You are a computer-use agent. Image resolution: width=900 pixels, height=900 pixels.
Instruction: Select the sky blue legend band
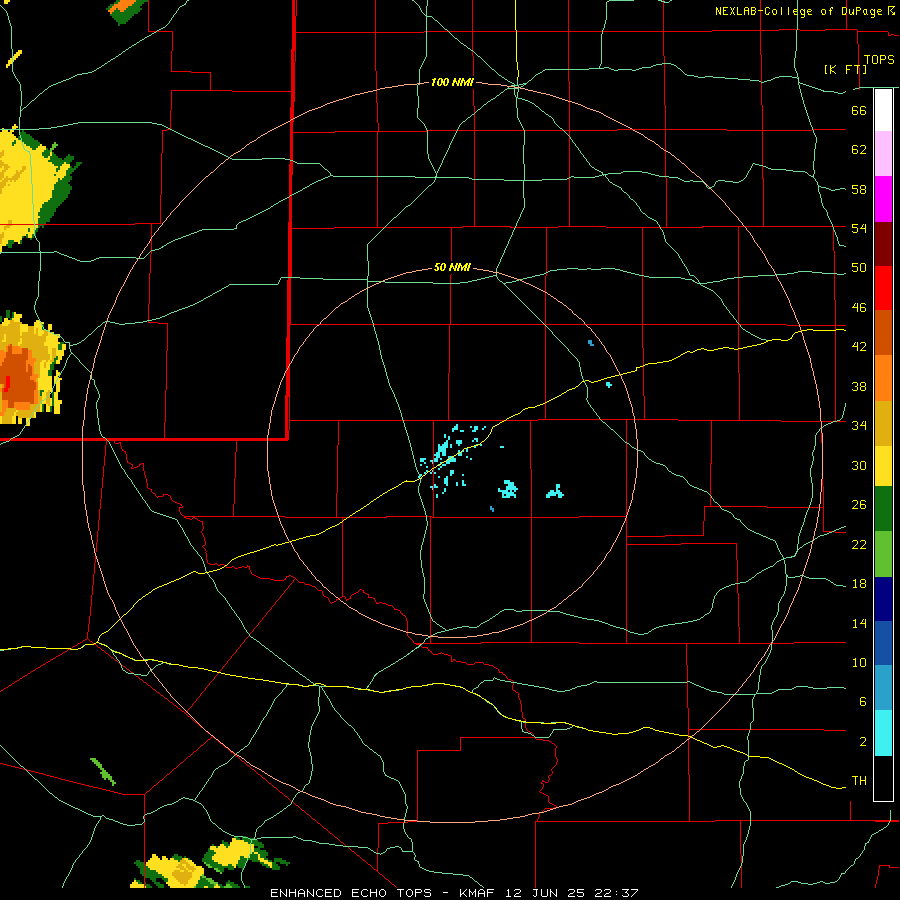(x=883, y=687)
